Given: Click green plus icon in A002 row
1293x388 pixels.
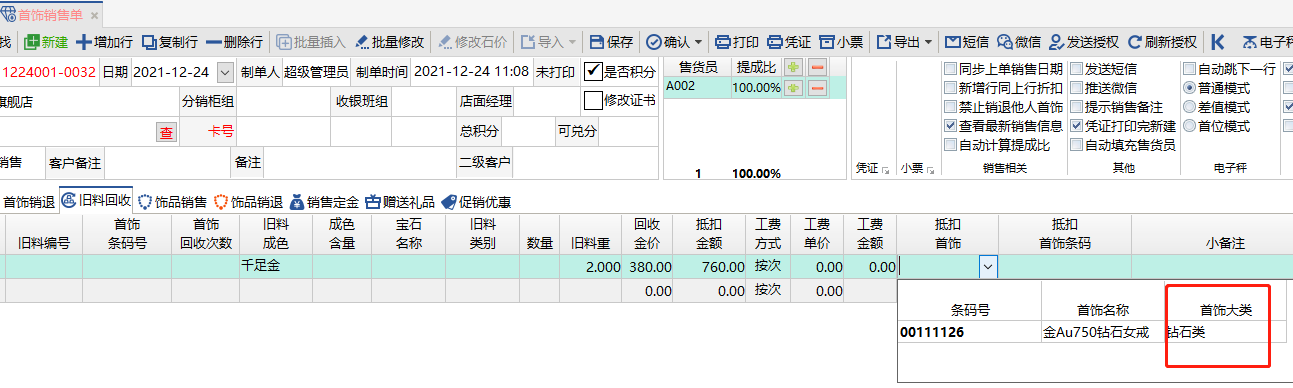Looking at the screenshot, I should click(794, 88).
